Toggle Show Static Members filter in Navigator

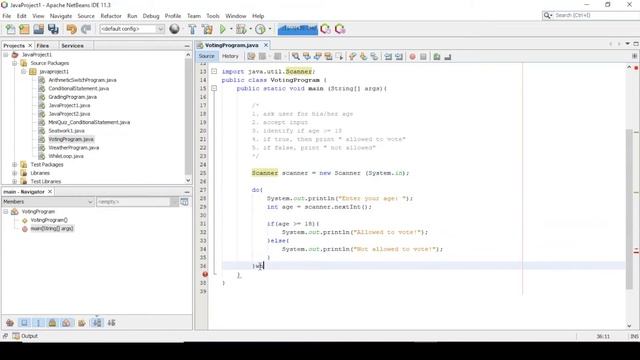[38, 323]
